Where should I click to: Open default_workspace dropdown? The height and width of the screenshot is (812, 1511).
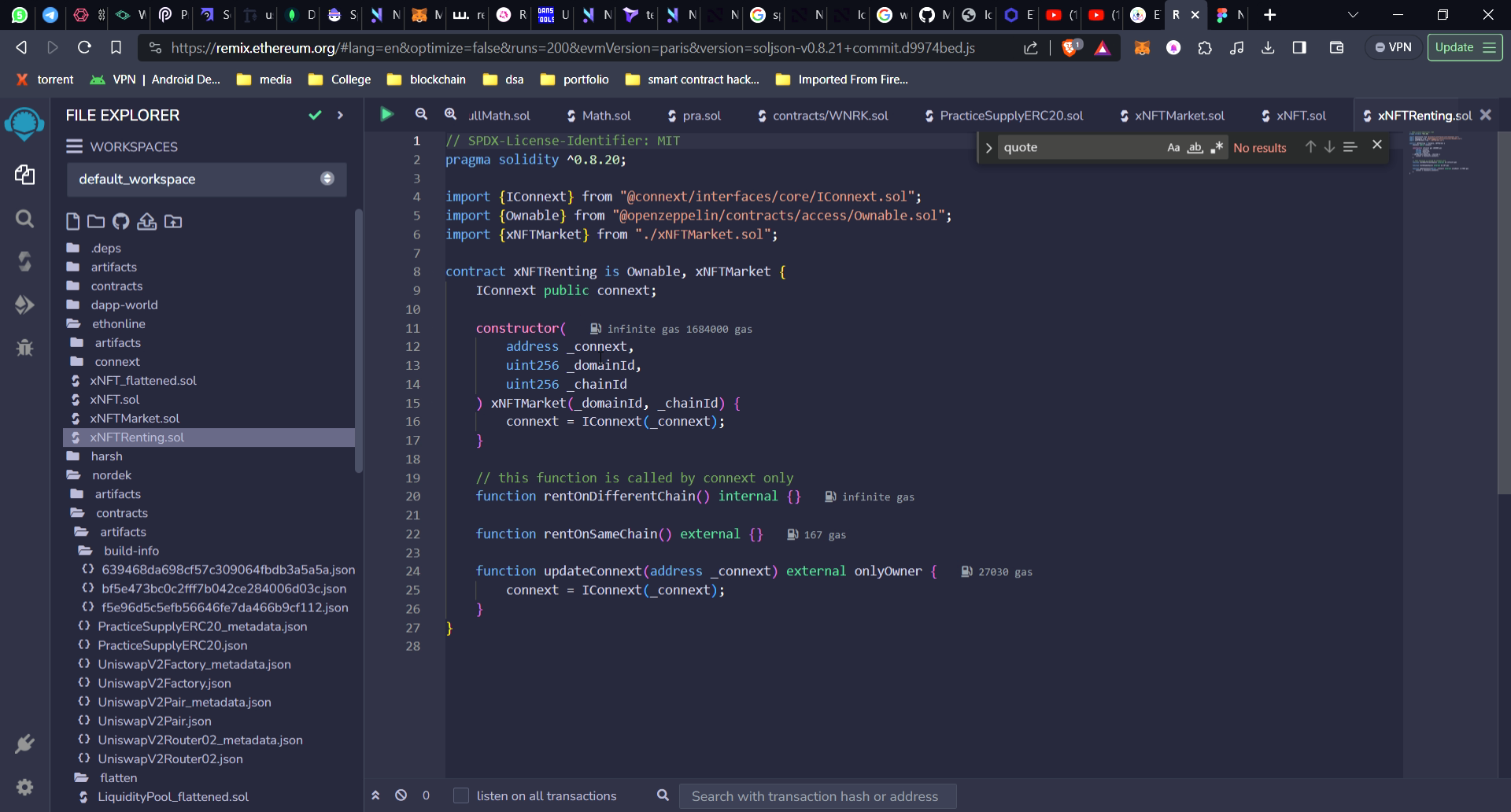click(x=206, y=179)
